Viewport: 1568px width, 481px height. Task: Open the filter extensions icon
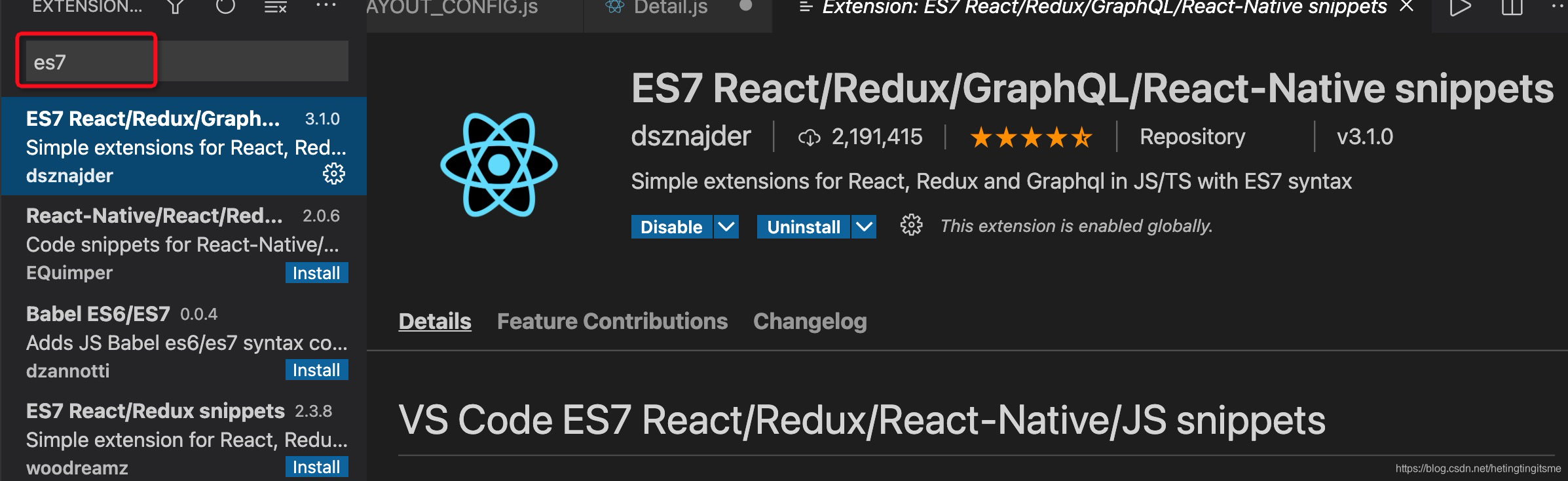pyautogui.click(x=175, y=7)
